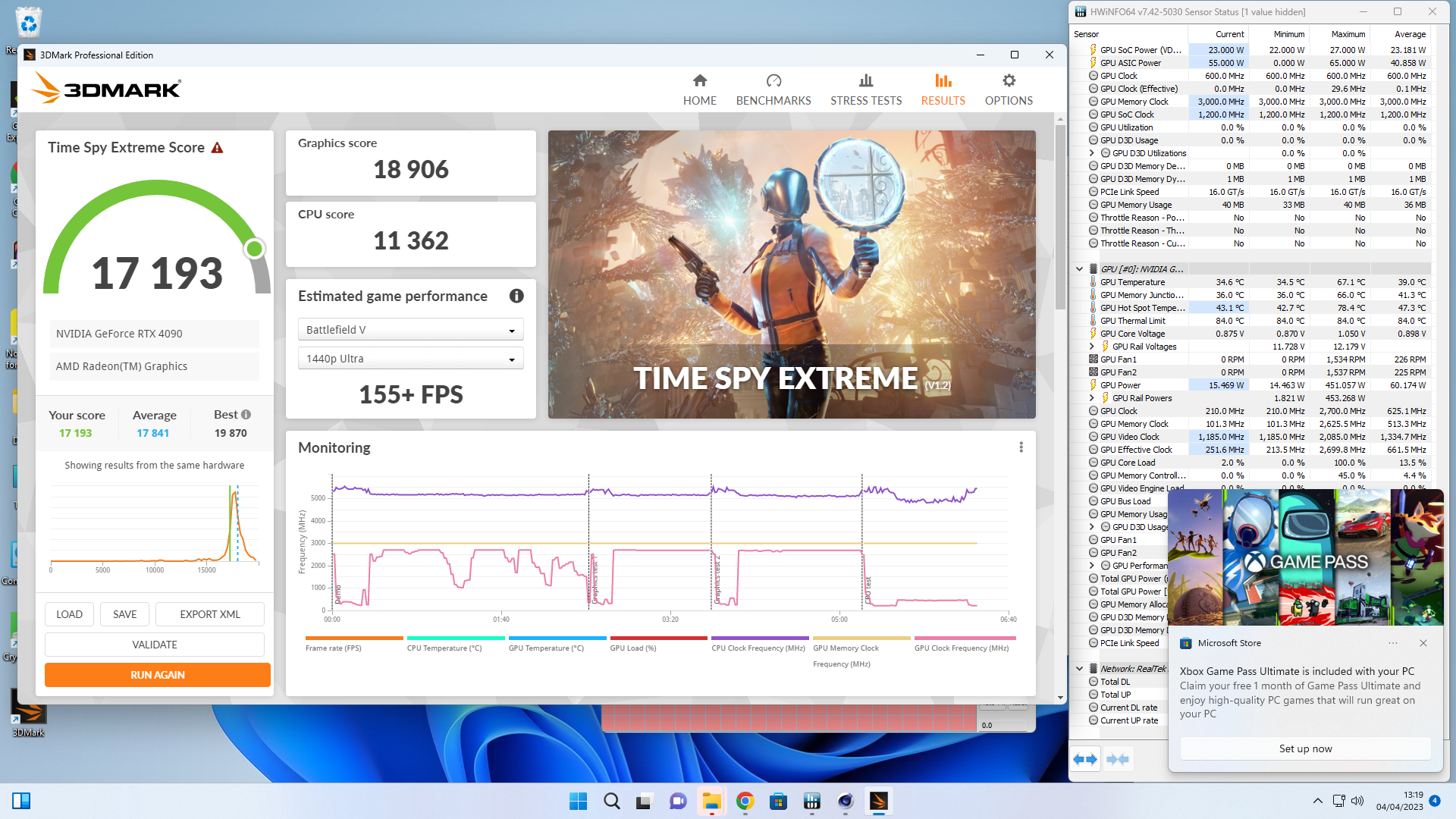Open the 3DMark icon in the taskbar
Screen dimensions: 1456x819
(x=878, y=801)
